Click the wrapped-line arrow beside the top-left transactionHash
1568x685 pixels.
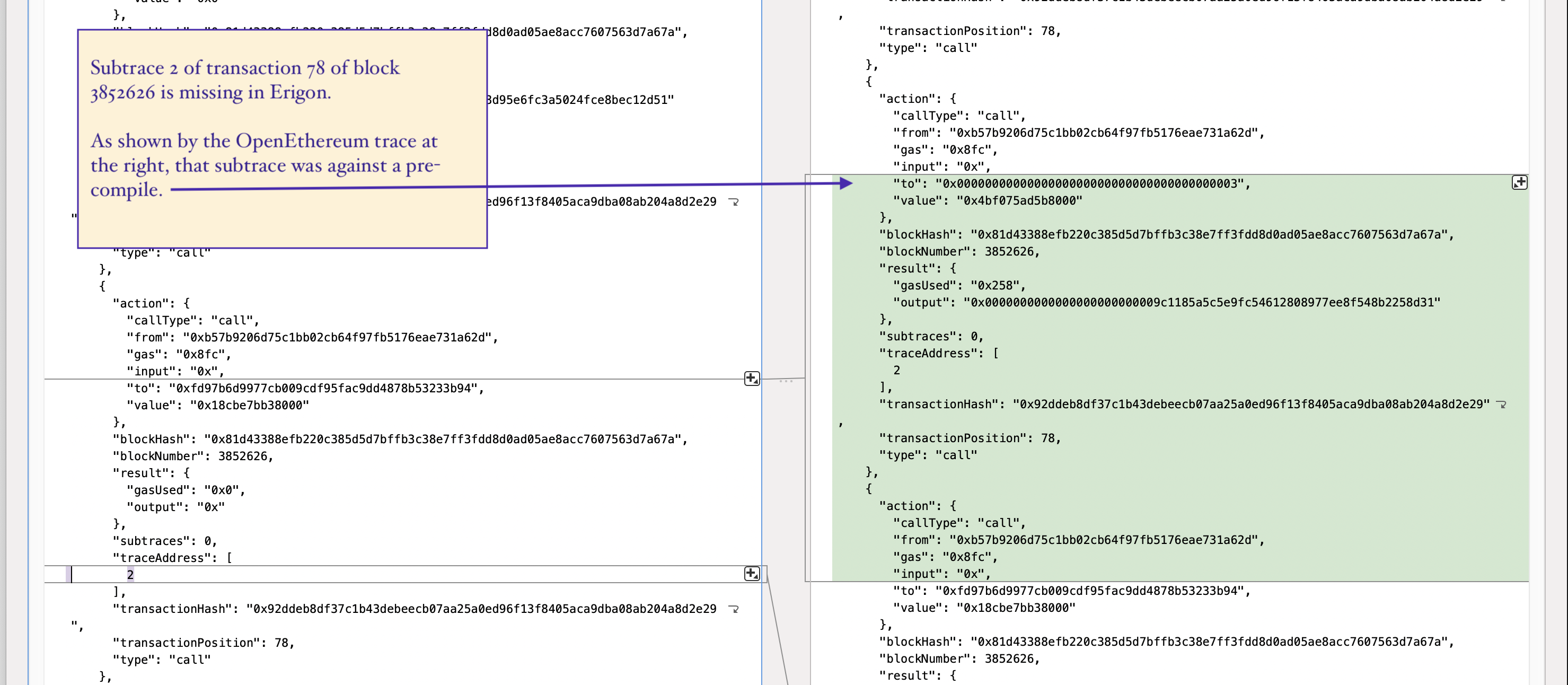(x=735, y=201)
